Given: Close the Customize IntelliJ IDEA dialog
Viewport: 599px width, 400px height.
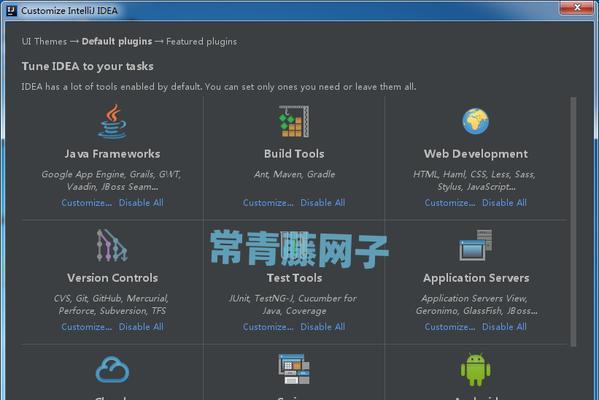Looking at the screenshot, I should (577, 7).
